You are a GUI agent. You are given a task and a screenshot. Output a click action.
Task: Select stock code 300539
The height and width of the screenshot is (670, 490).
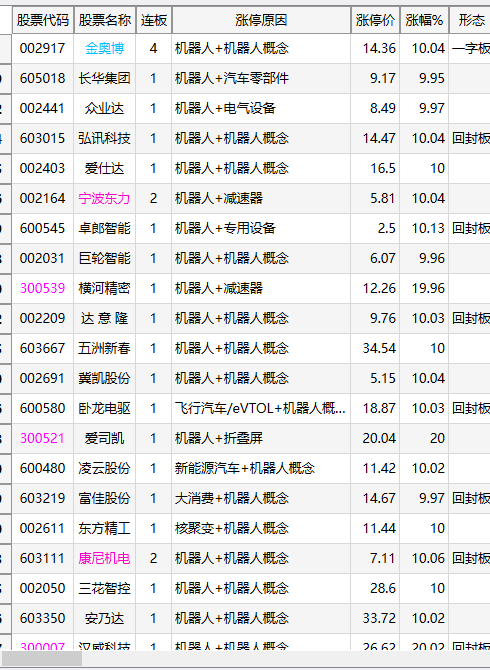[43, 288]
